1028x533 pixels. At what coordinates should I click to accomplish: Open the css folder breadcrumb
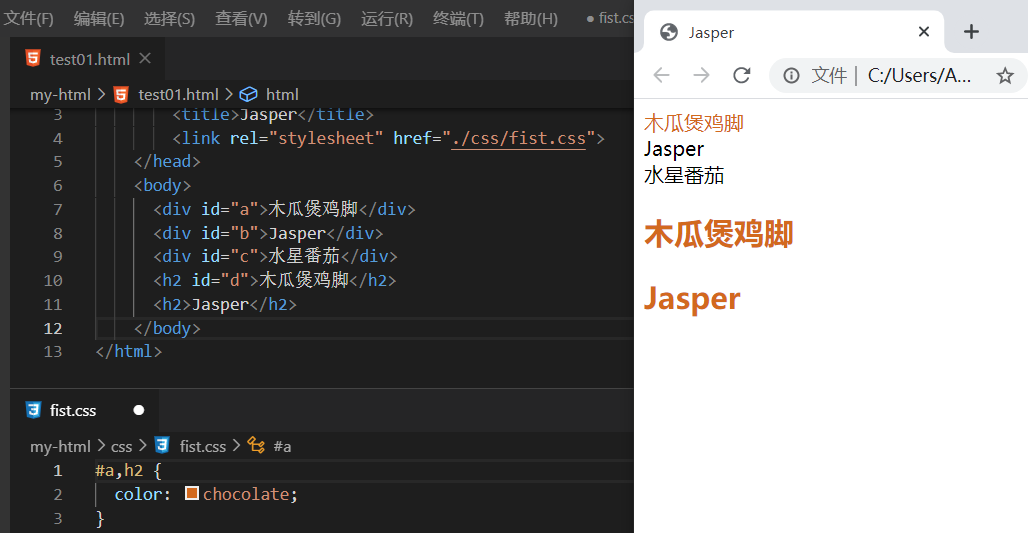121,446
